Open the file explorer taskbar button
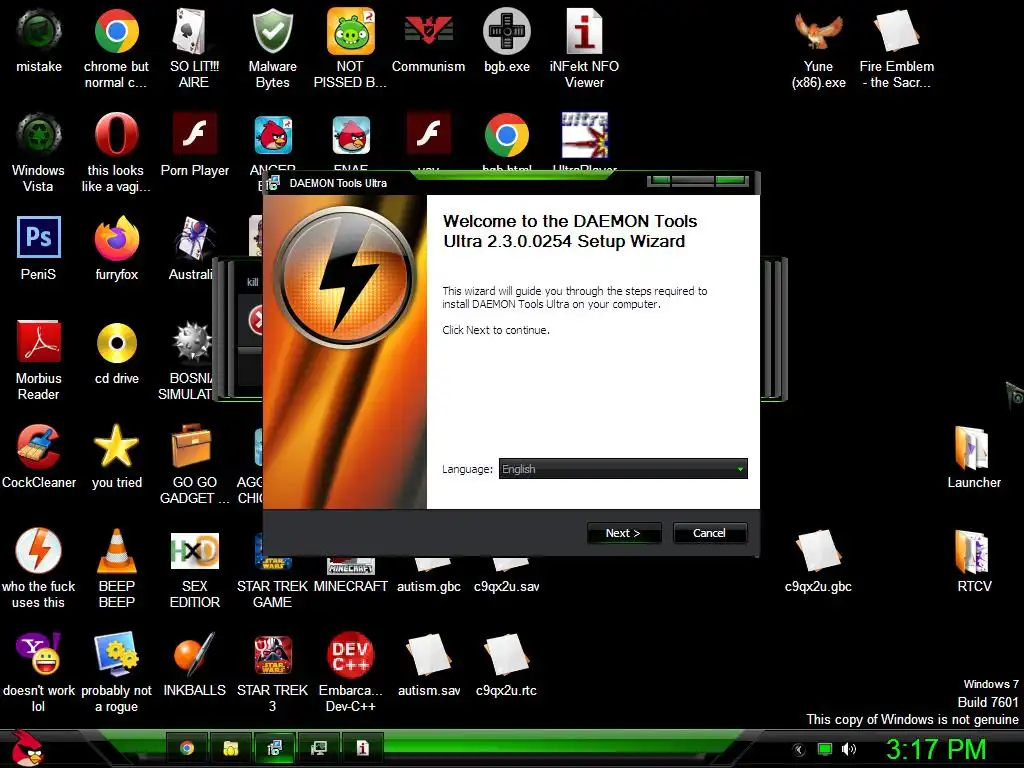This screenshot has height=768, width=1024. (231, 748)
